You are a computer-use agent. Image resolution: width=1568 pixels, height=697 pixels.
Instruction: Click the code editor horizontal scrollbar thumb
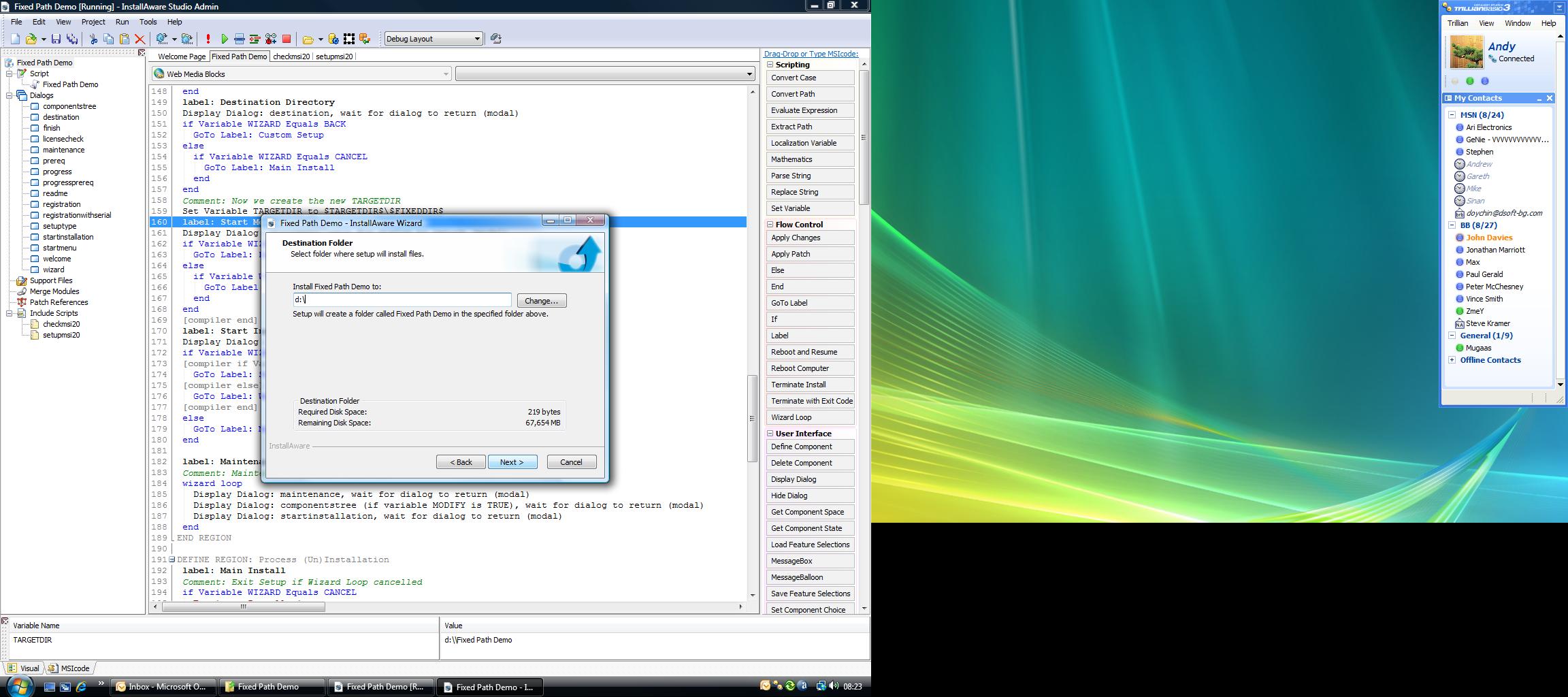coord(244,606)
